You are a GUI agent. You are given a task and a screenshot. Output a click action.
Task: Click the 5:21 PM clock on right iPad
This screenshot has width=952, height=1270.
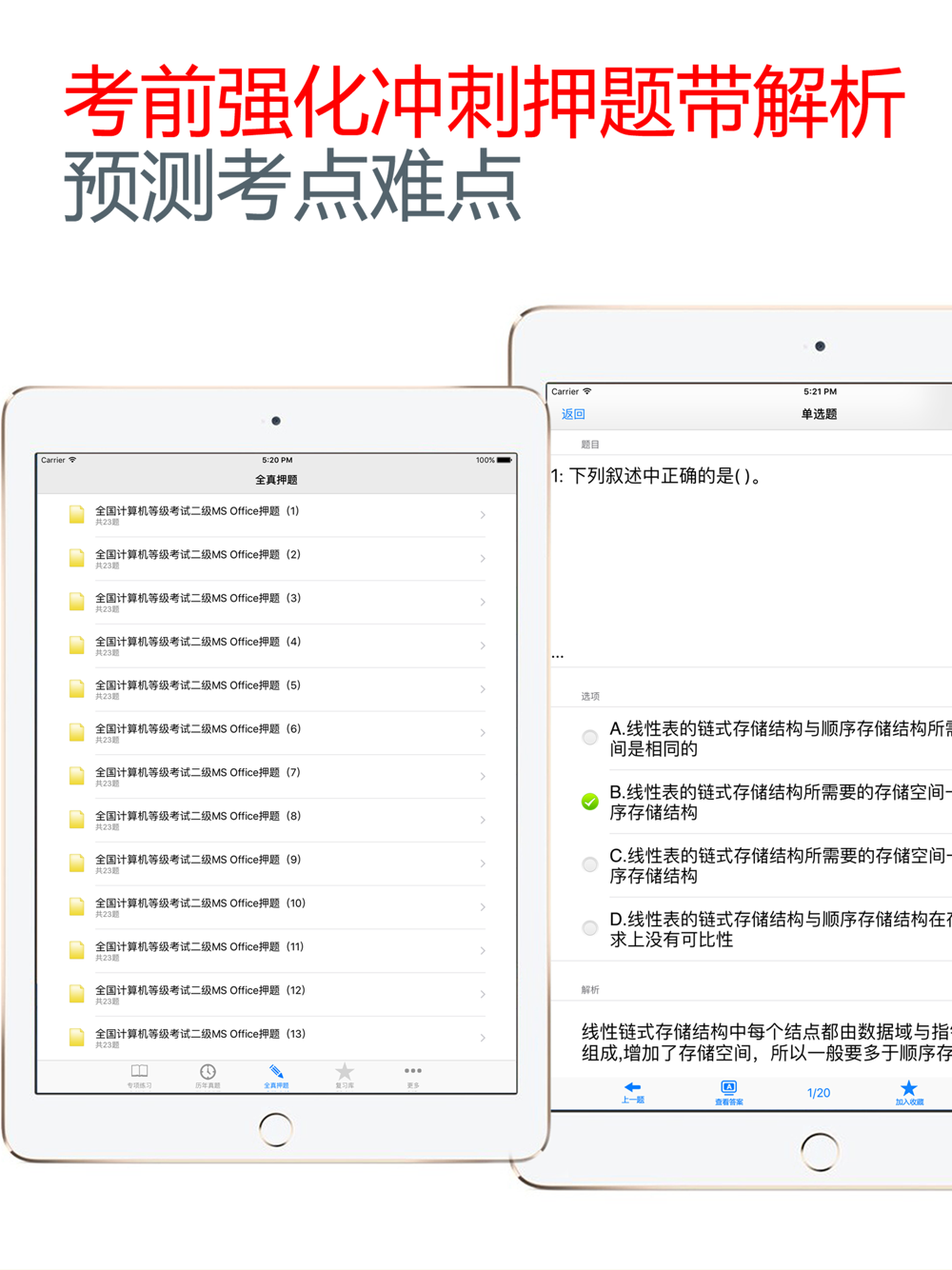[820, 391]
